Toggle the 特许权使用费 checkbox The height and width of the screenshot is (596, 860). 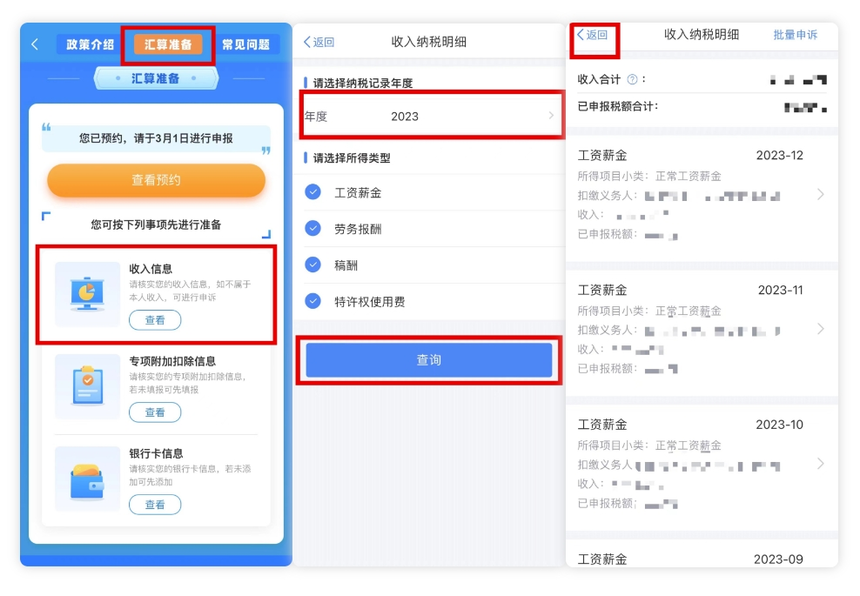point(313,302)
